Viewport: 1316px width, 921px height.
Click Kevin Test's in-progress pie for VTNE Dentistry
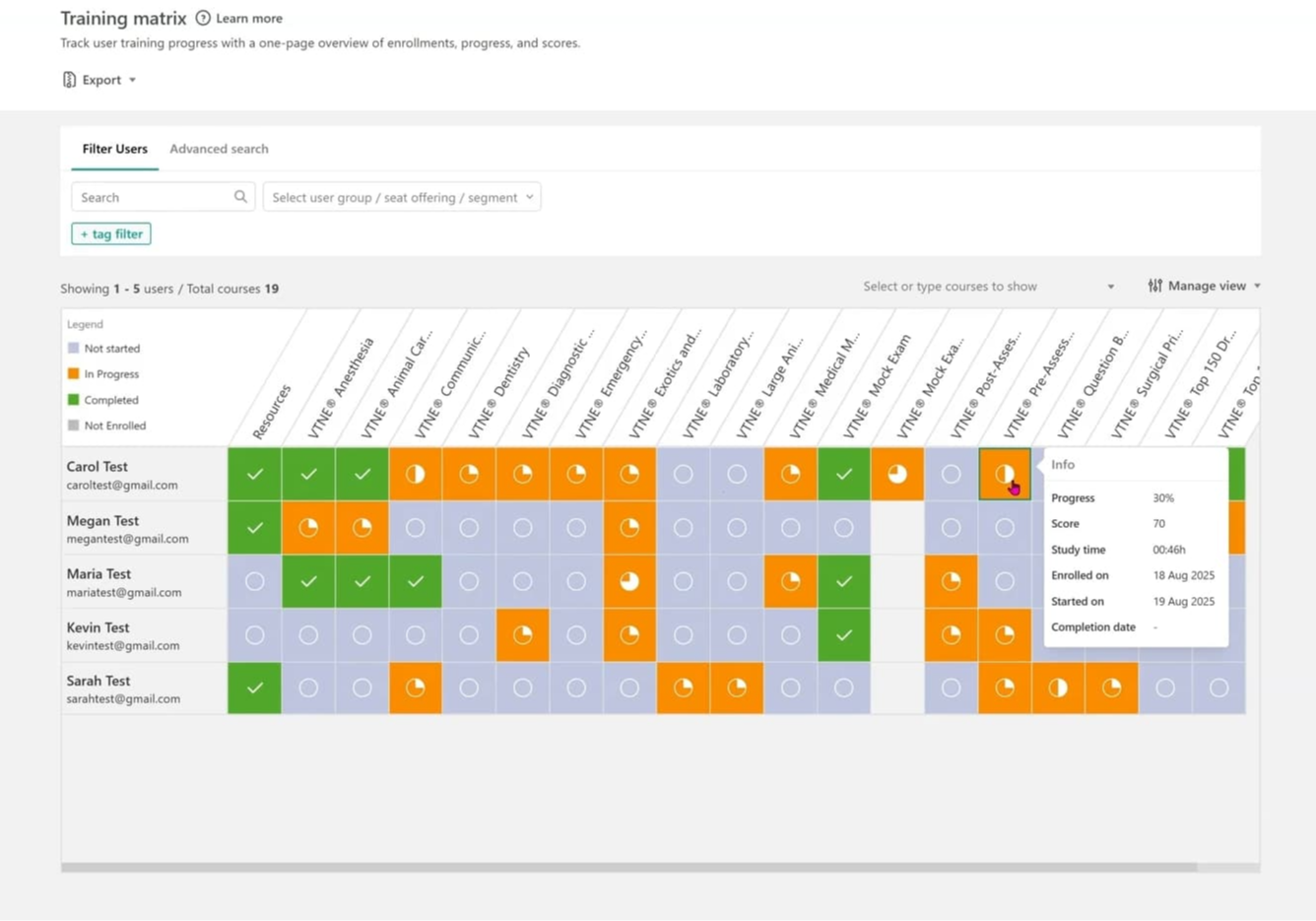(x=522, y=634)
